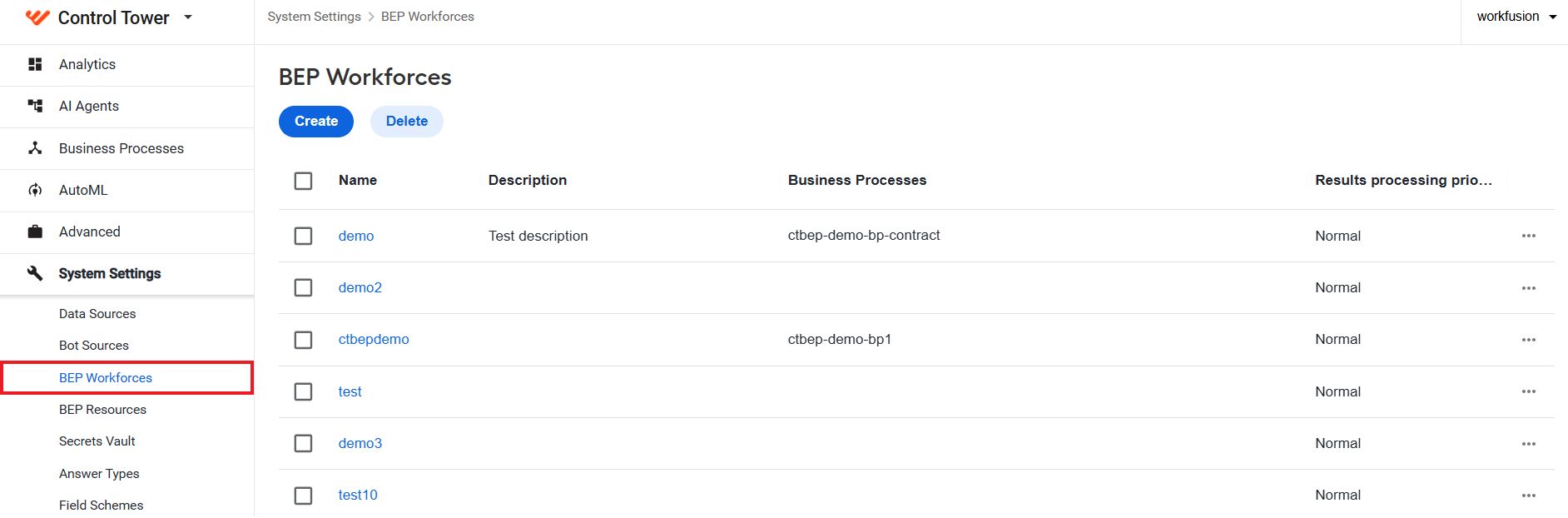
Task: Click the WorkFusion Control Tower logo
Action: tap(37, 17)
